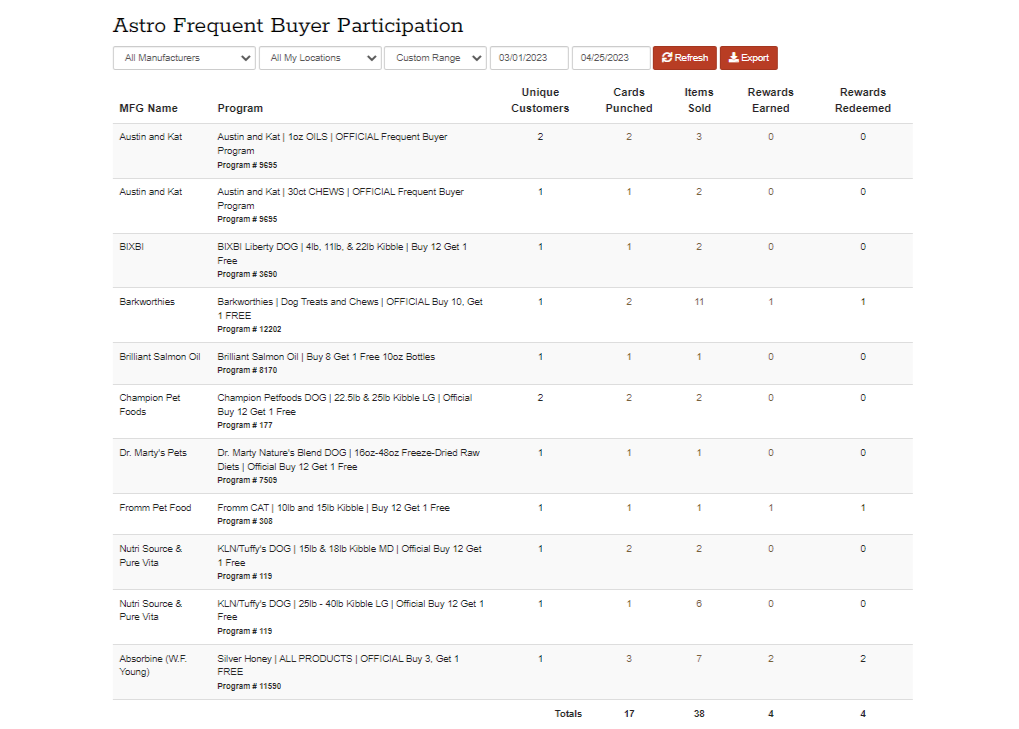Click the MFG Name column header
Image resolution: width=1019 pixels, height=729 pixels.
(148, 108)
